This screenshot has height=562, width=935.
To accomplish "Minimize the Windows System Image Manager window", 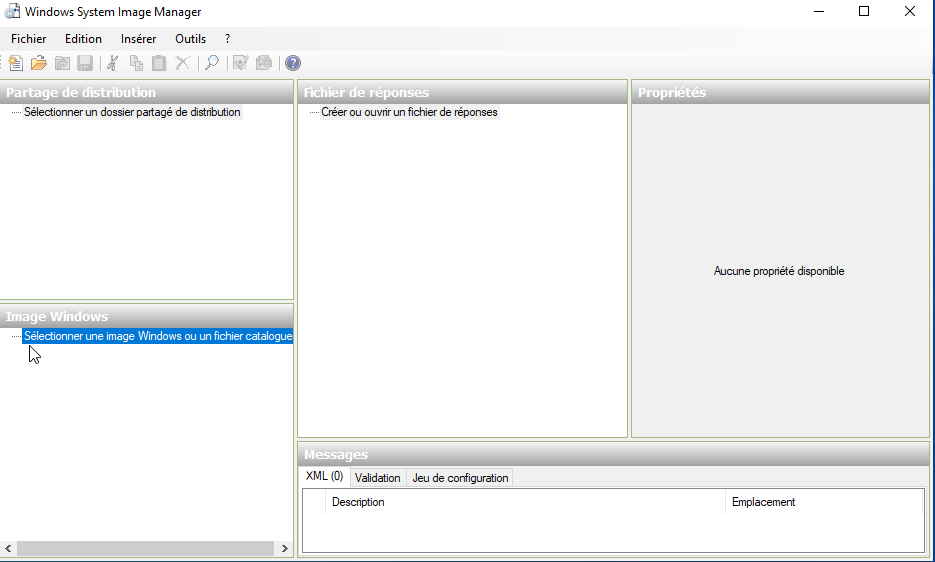I will click(x=819, y=11).
